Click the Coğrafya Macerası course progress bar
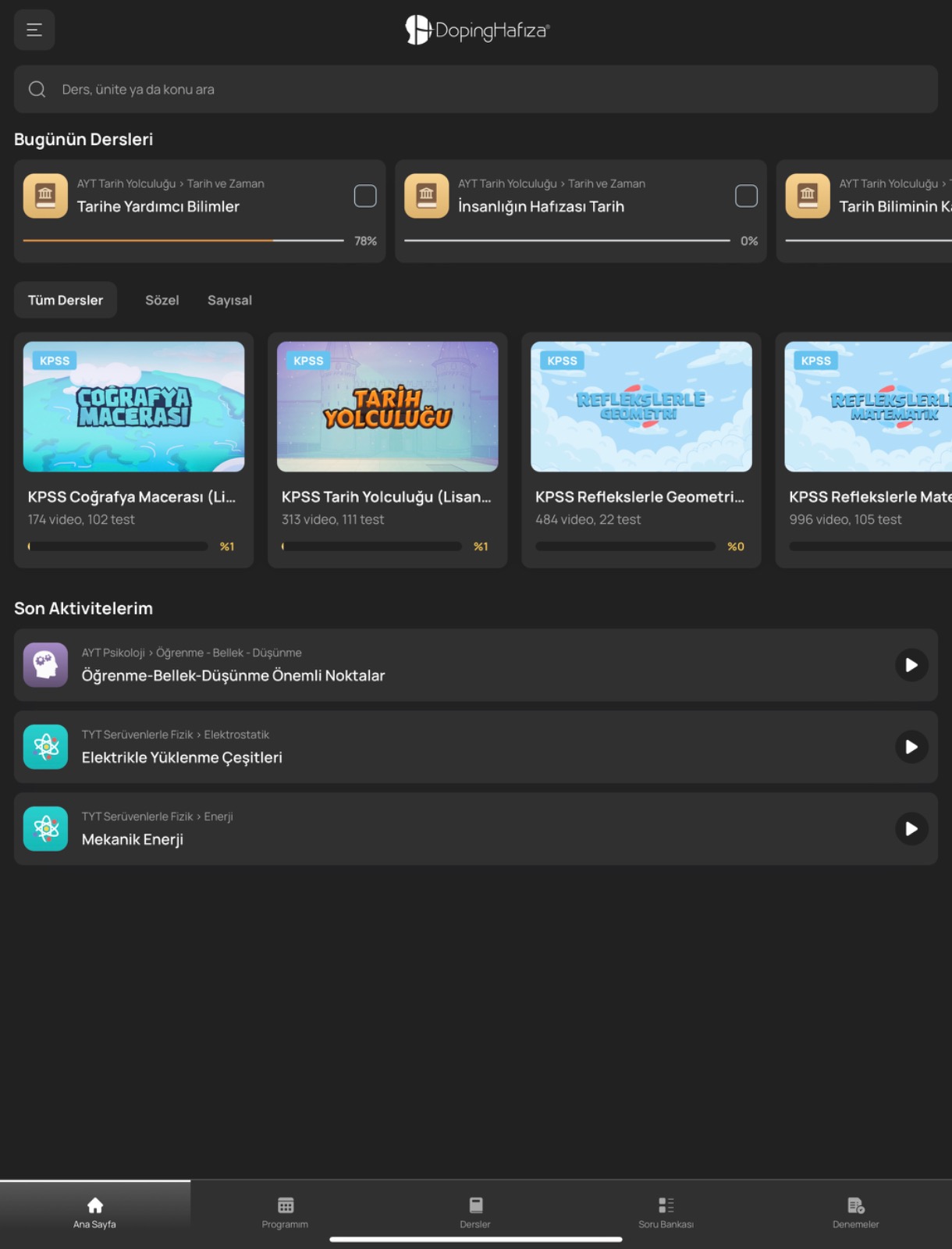The height and width of the screenshot is (1249, 952). (x=118, y=546)
